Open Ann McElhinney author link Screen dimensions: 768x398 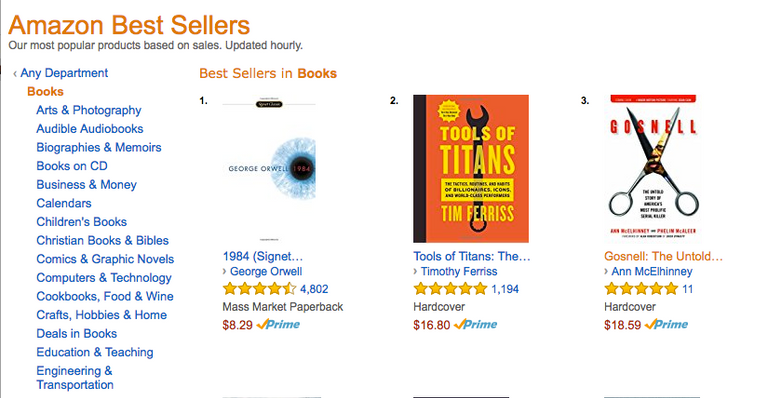[x=651, y=271]
